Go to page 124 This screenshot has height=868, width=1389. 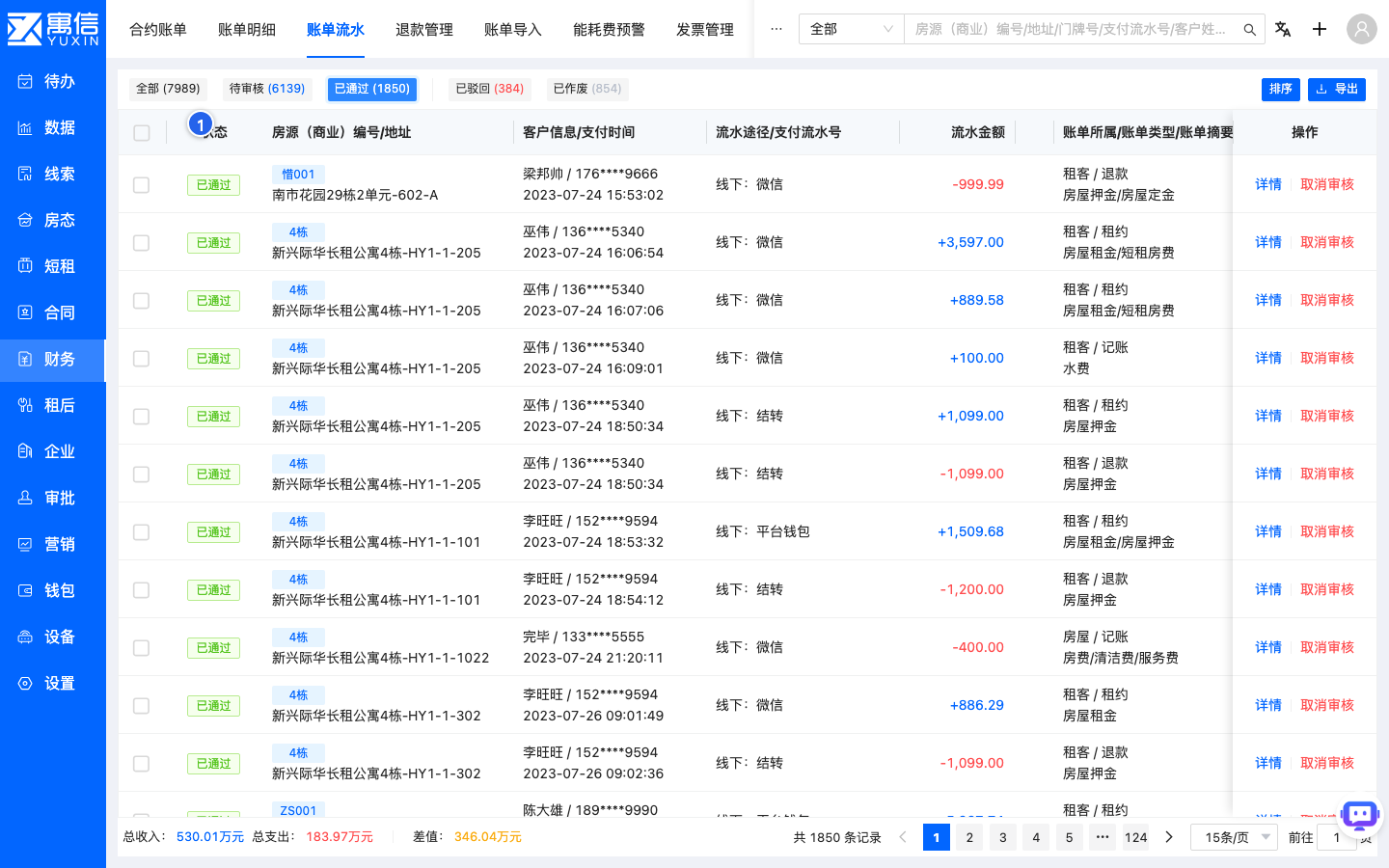1136,837
